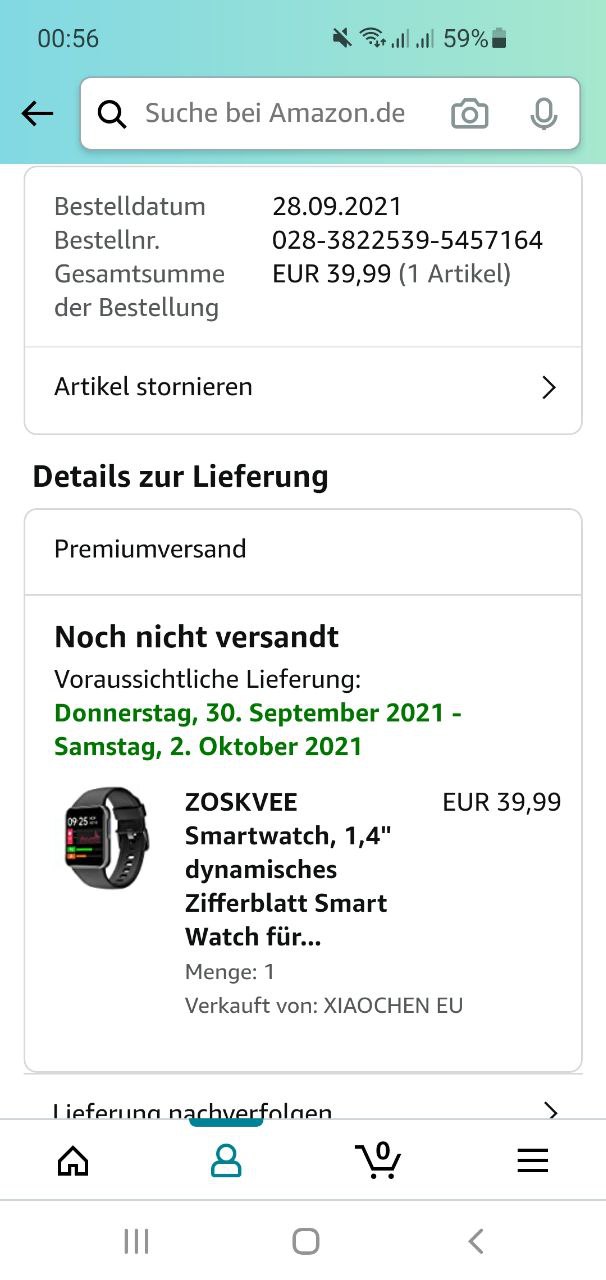Tap seller name XIAOCHEN EU

(393, 1005)
